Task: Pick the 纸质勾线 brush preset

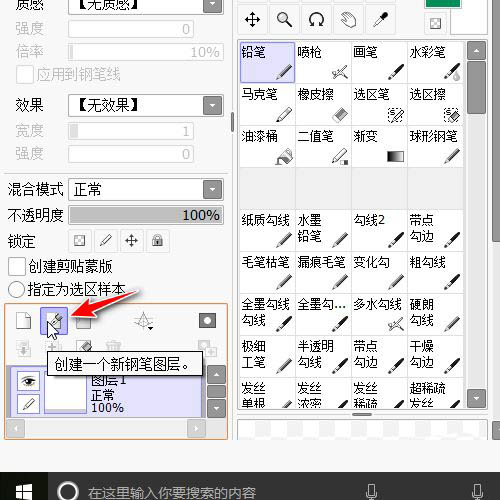Action: tap(267, 231)
